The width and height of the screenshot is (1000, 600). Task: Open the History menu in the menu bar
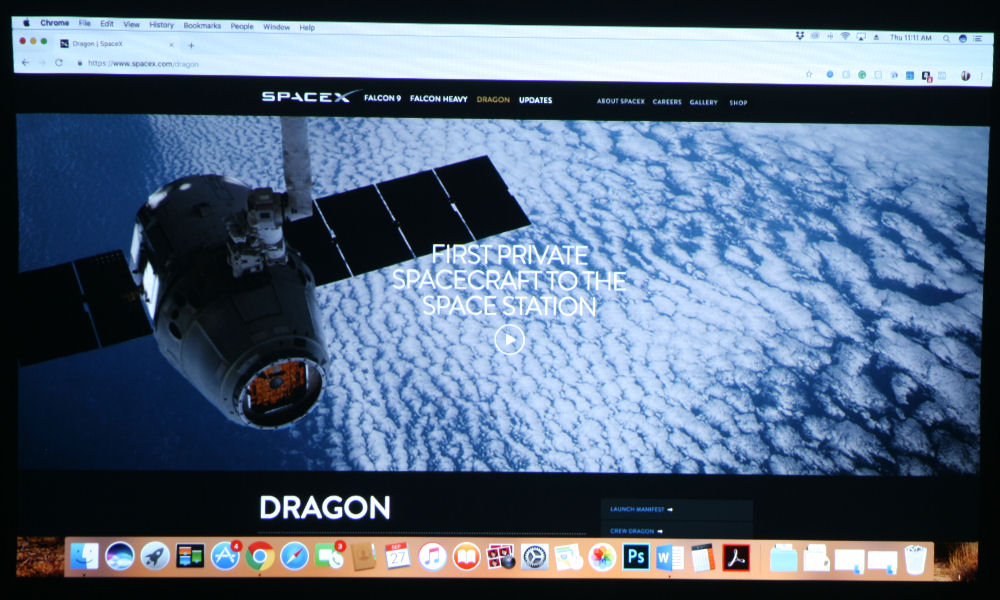(x=161, y=24)
